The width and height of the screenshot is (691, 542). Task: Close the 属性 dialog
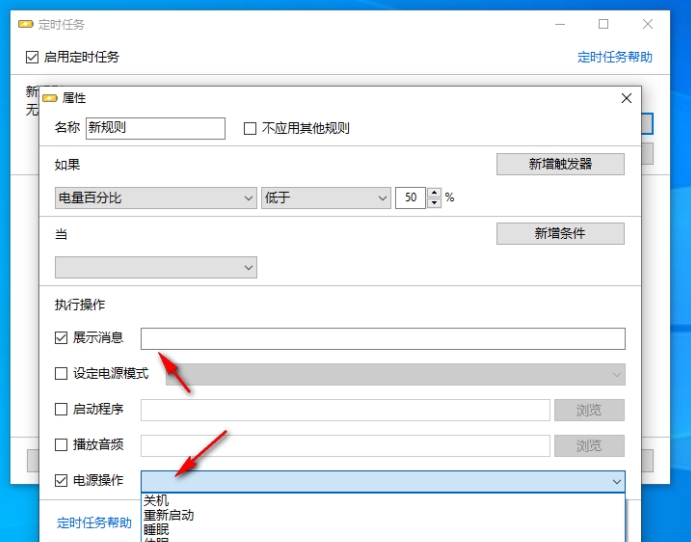point(626,98)
